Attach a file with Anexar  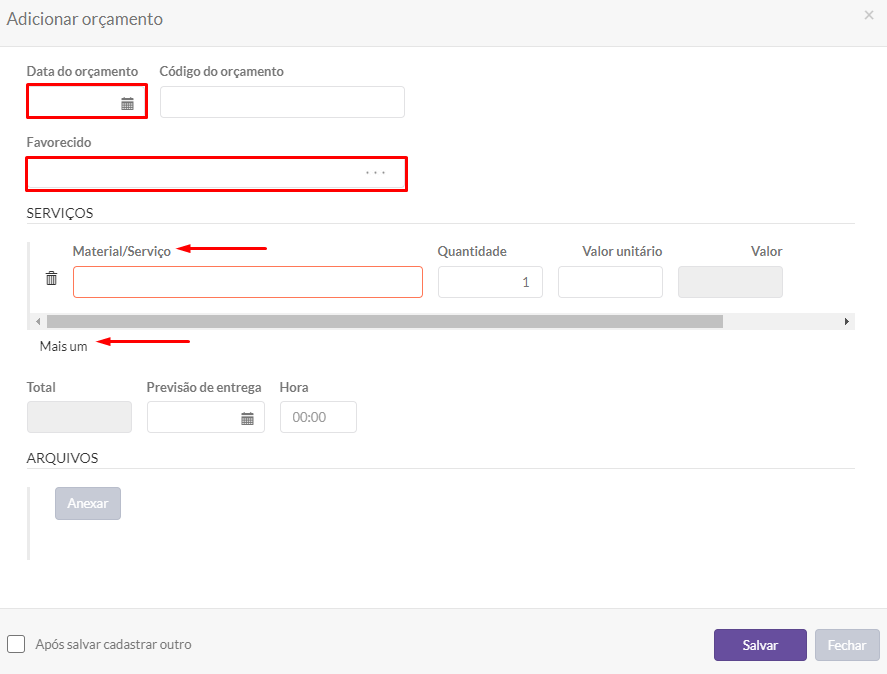point(88,503)
